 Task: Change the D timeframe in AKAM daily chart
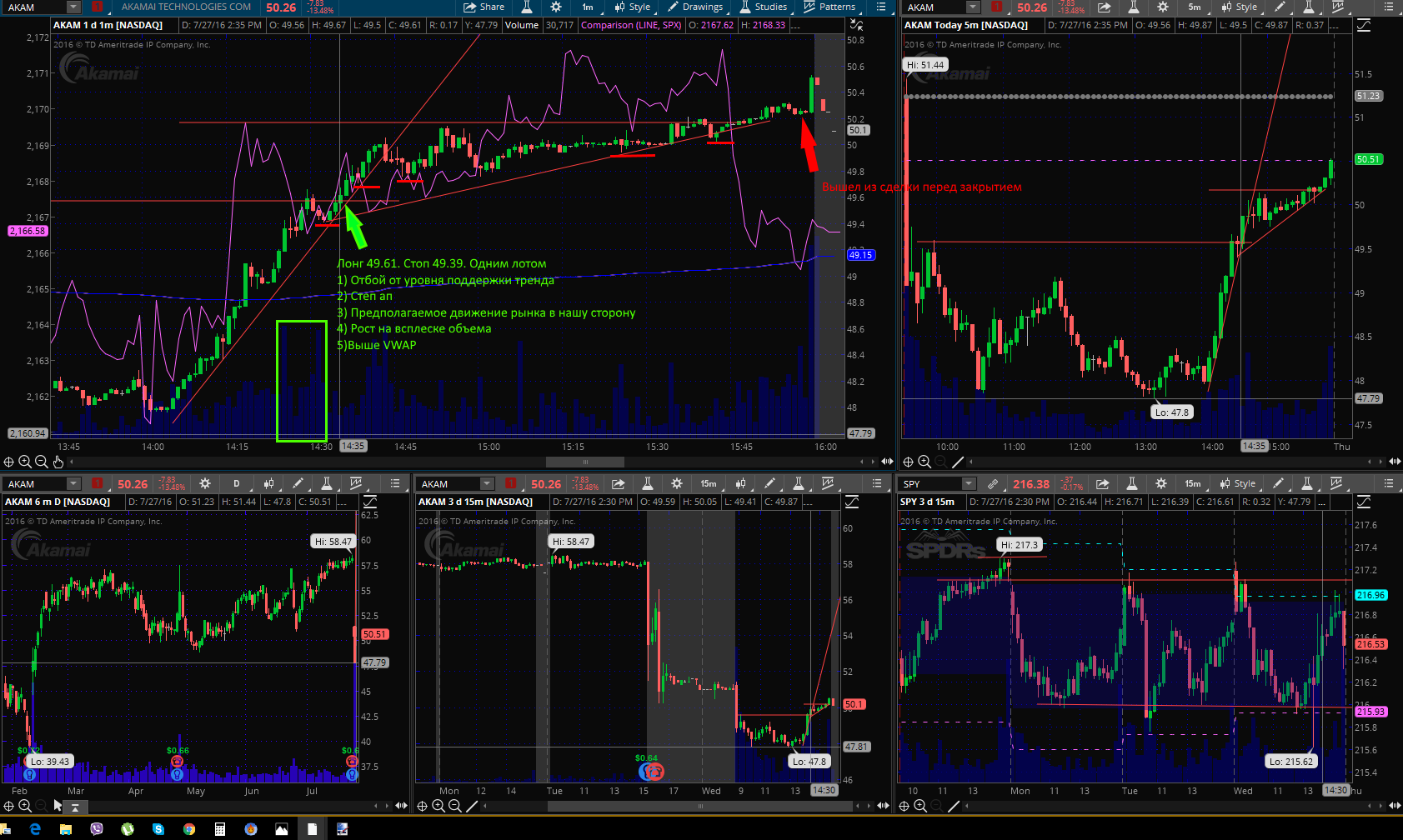pyautogui.click(x=237, y=483)
